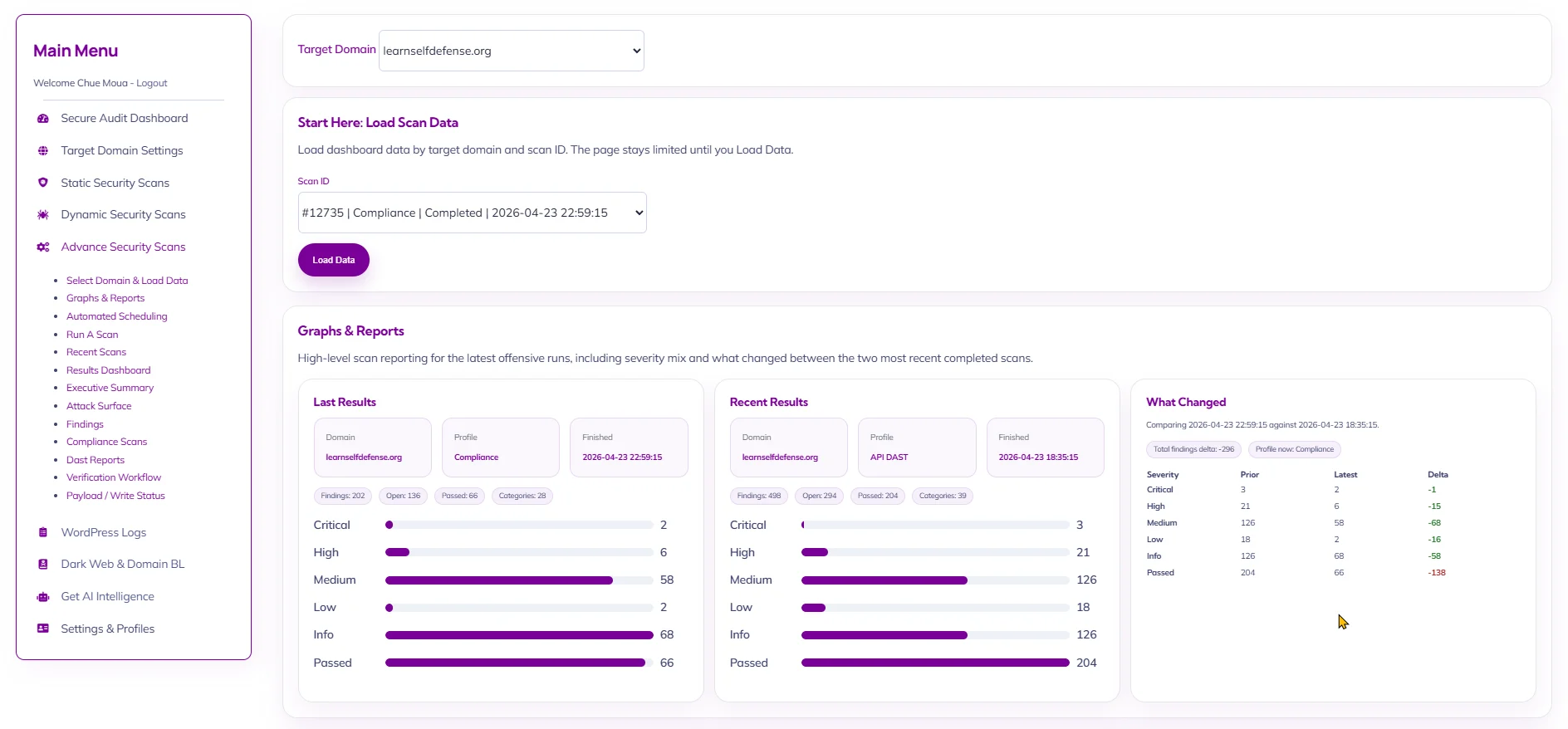Image resolution: width=1568 pixels, height=729 pixels.
Task: Click the Dynamic Security Scans bug icon
Action: (x=43, y=215)
